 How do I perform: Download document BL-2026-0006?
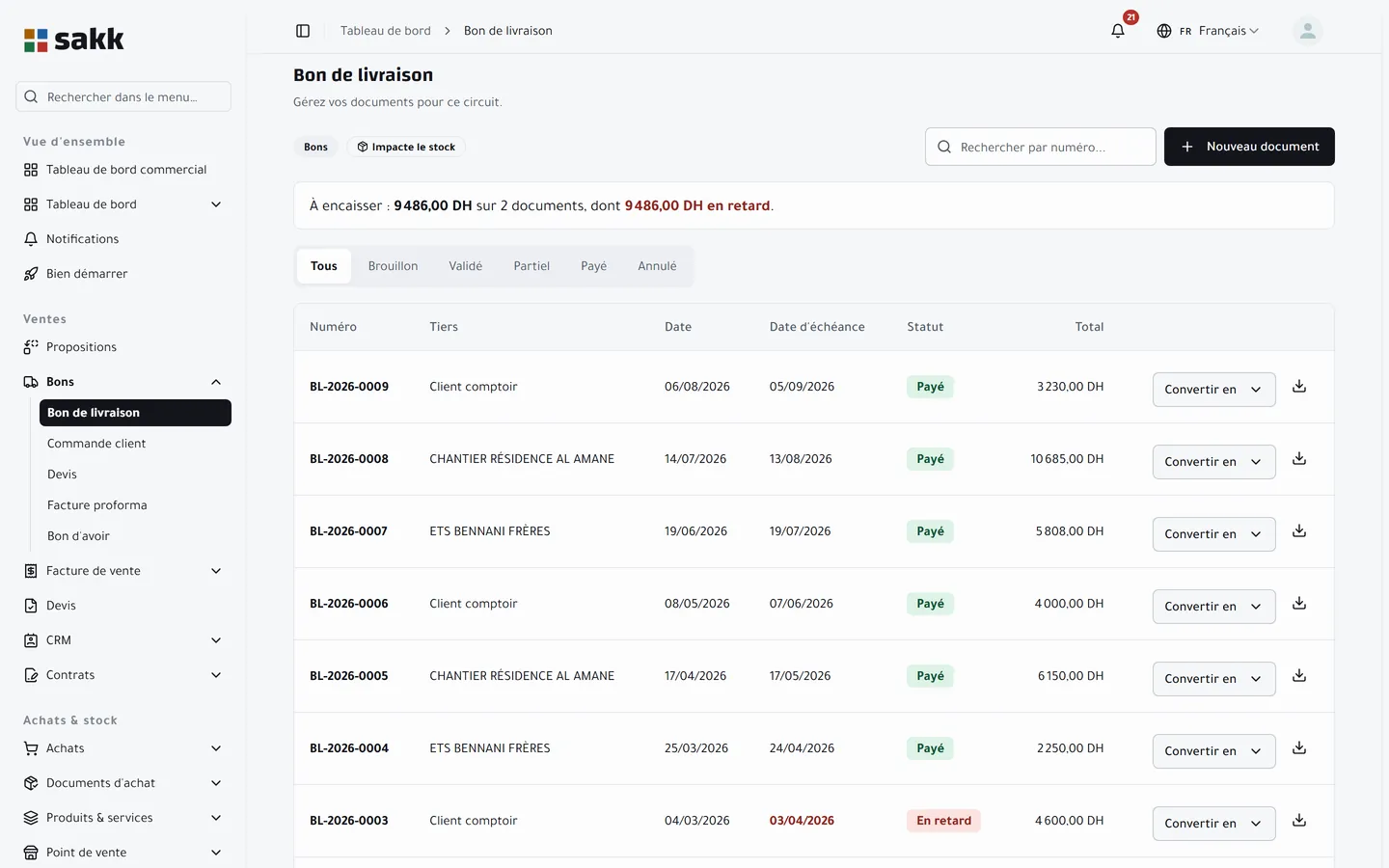[1299, 604]
